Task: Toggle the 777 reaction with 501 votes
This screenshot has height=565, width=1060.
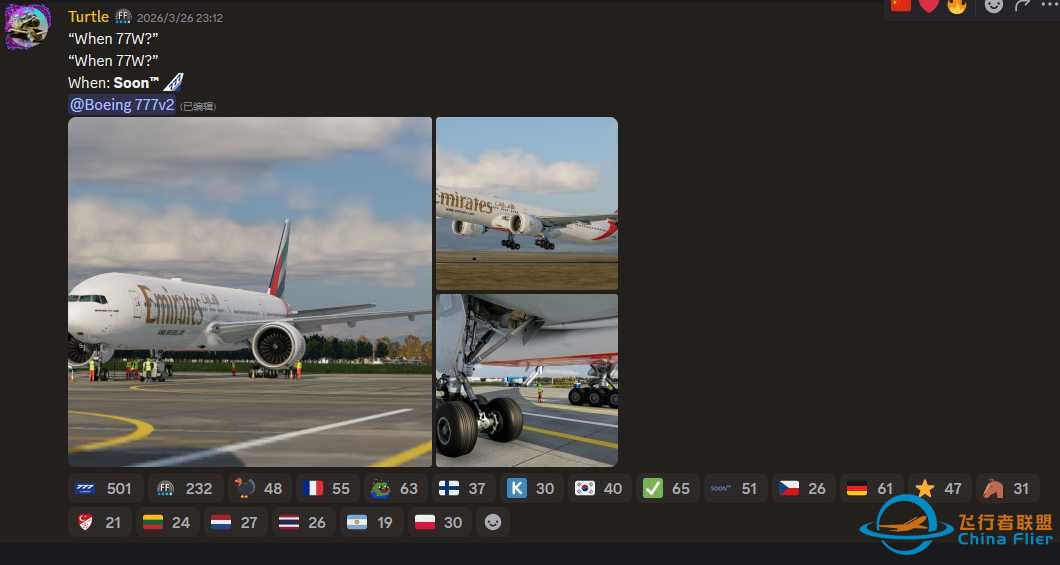Action: click(104, 488)
